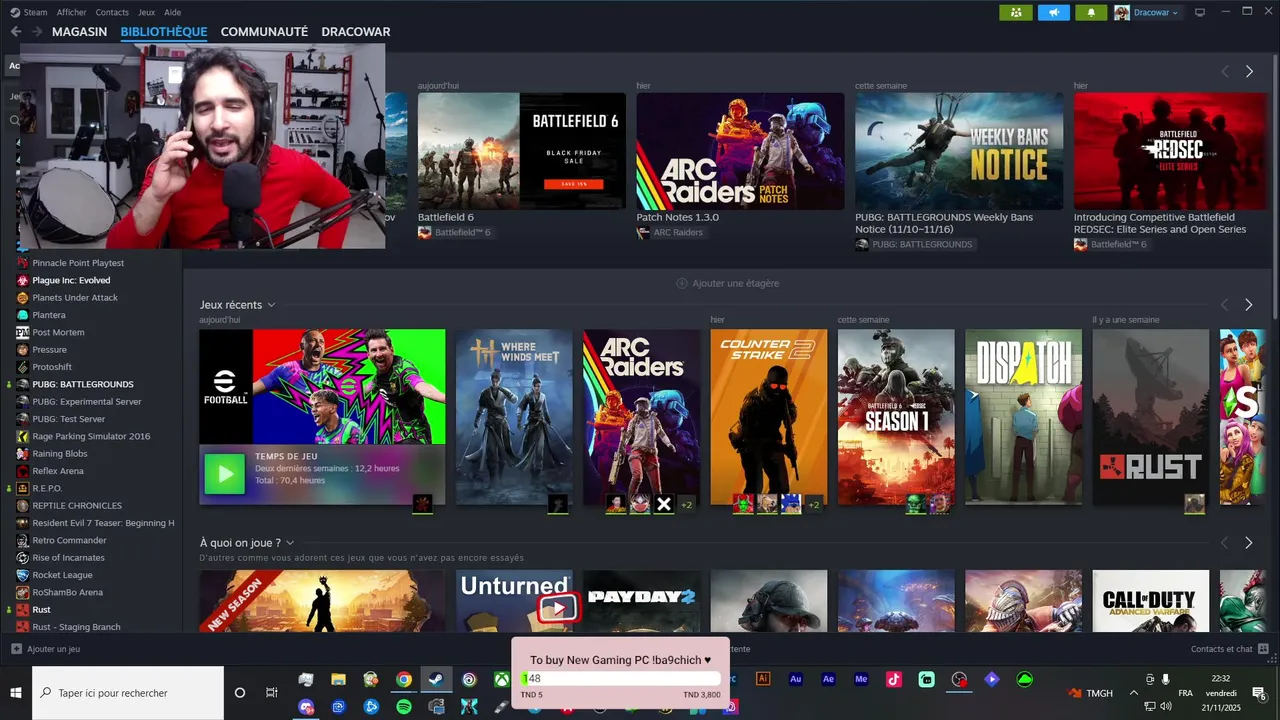Open the Call of Duty Advanced Warfare tile
Screen dimensions: 1280x720
click(x=1151, y=601)
